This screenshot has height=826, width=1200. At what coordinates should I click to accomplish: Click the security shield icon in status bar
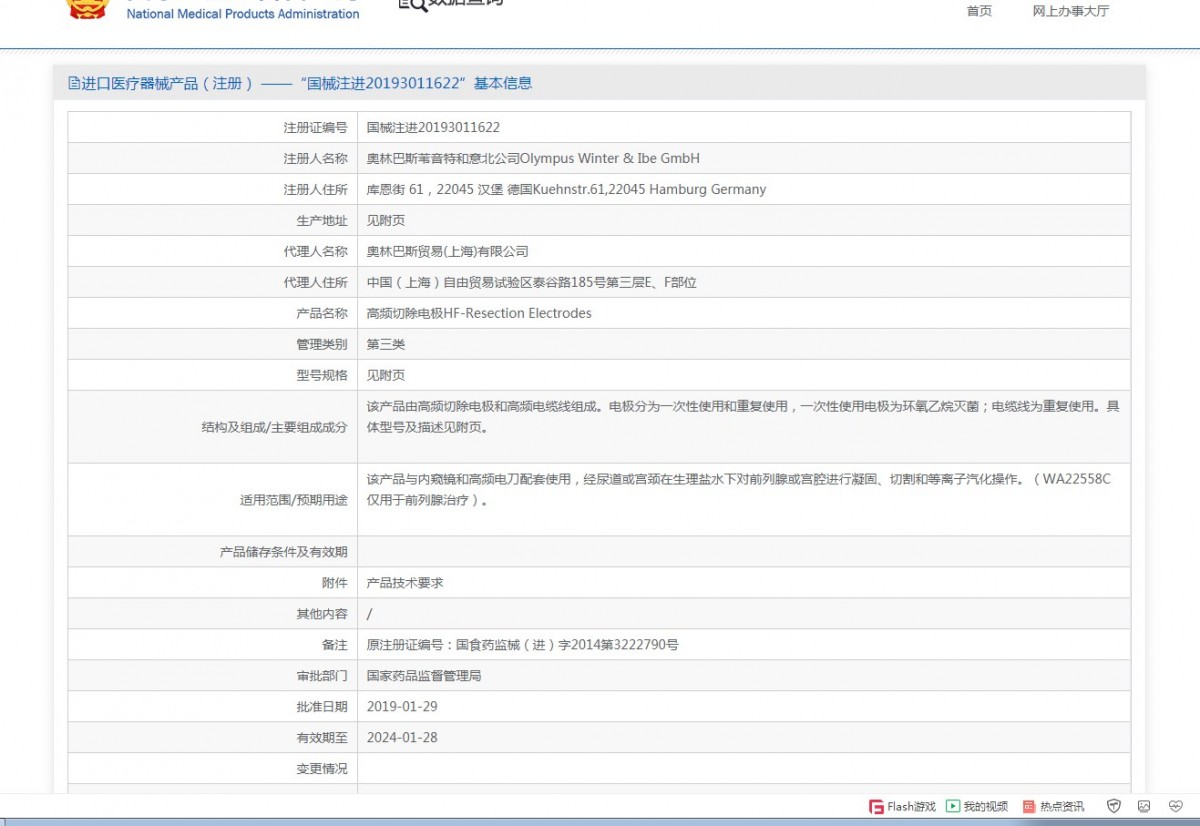[x=1114, y=806]
